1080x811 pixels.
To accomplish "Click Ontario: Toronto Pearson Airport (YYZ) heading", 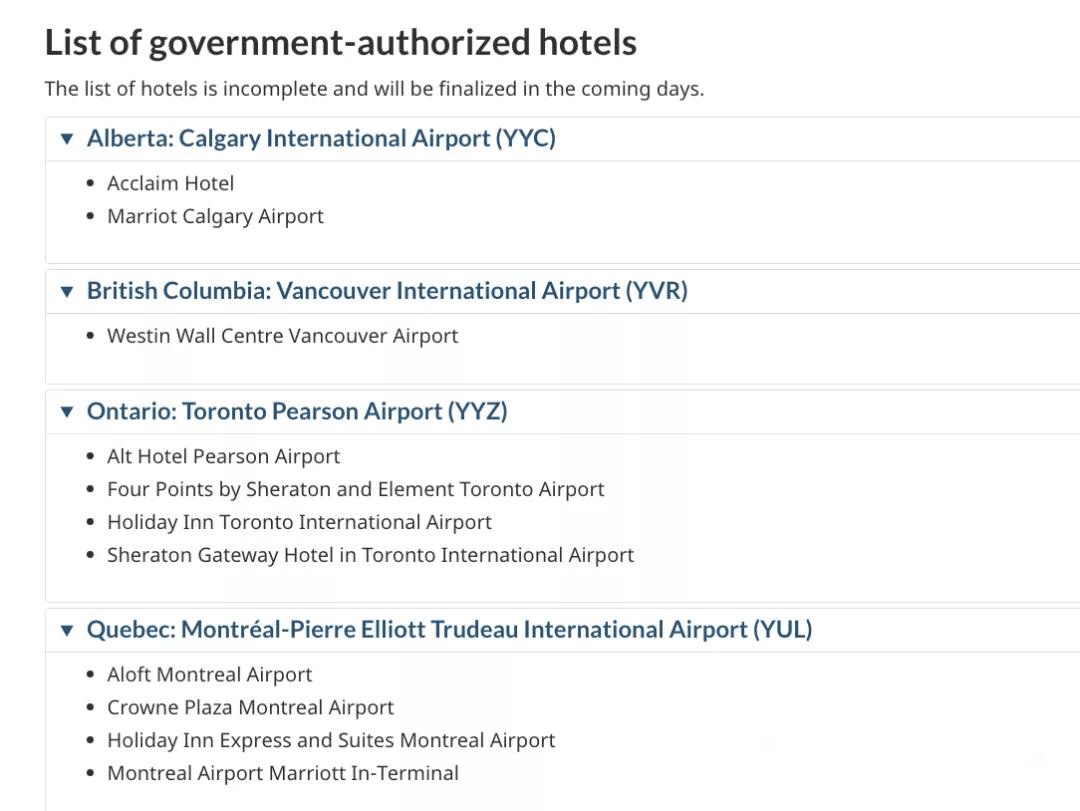I will point(297,411).
